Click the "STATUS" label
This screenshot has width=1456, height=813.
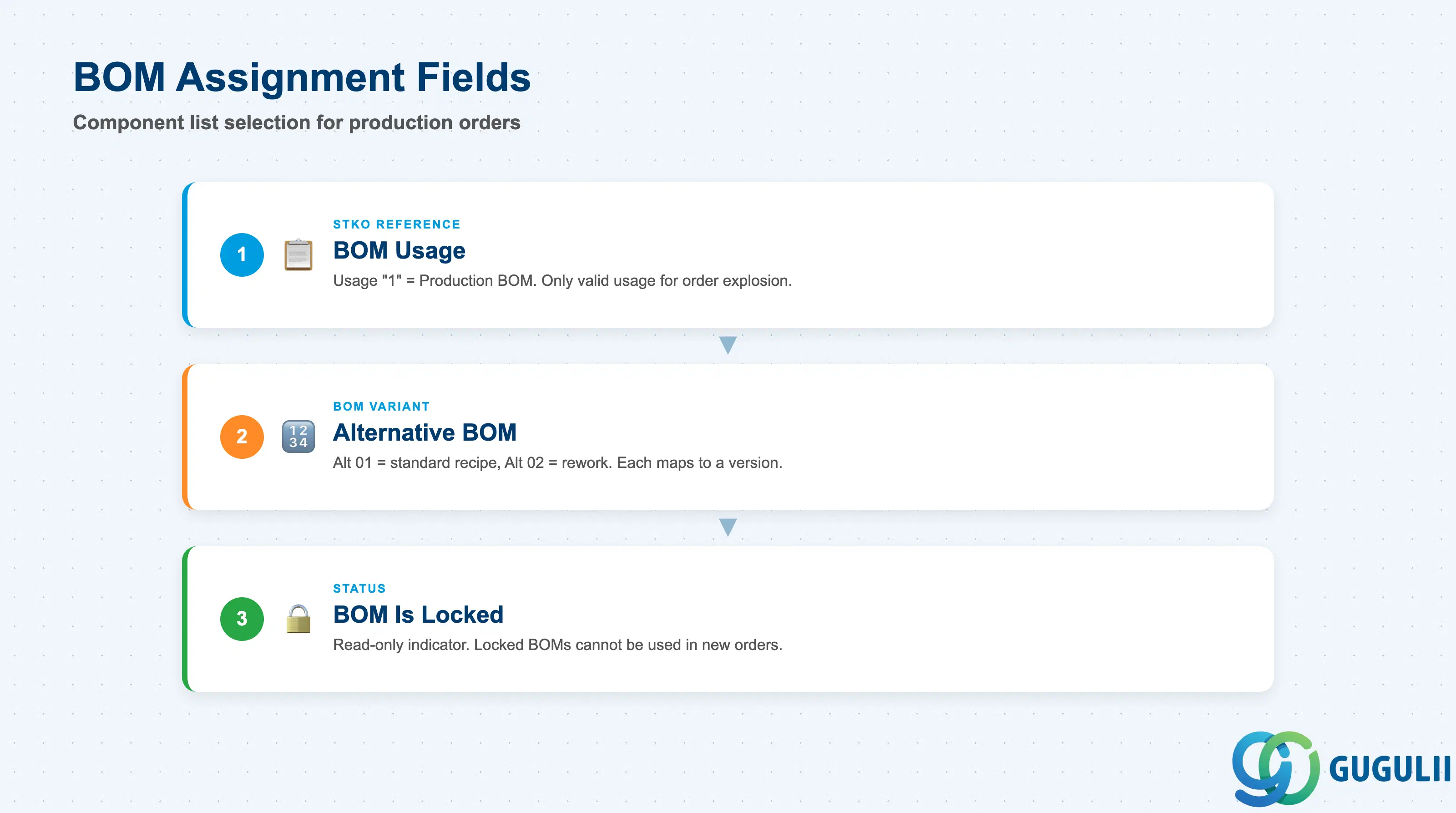pyautogui.click(x=359, y=589)
